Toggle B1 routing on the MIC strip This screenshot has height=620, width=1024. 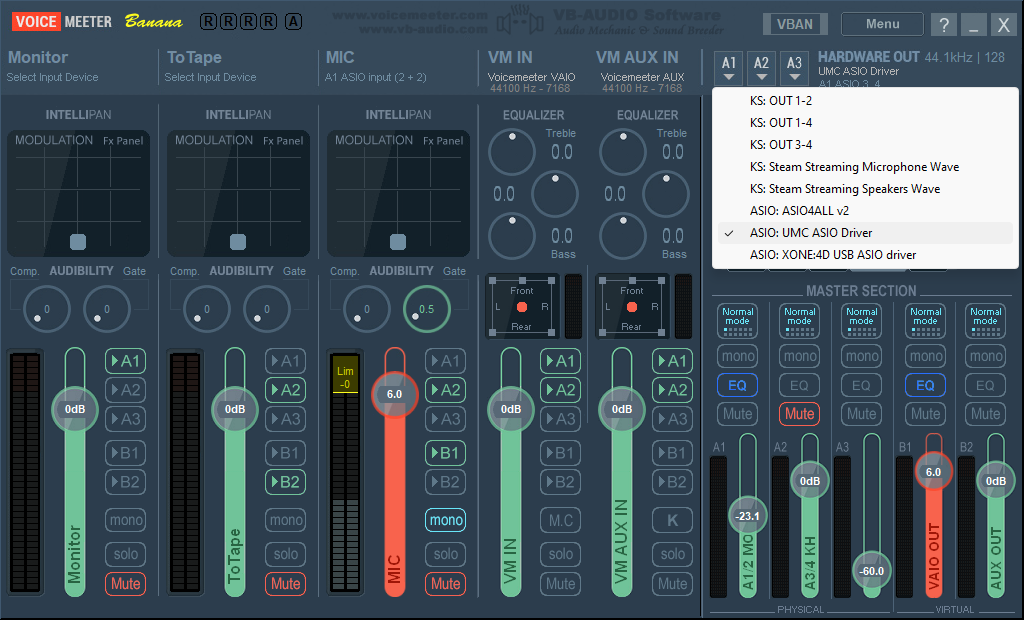coord(445,453)
